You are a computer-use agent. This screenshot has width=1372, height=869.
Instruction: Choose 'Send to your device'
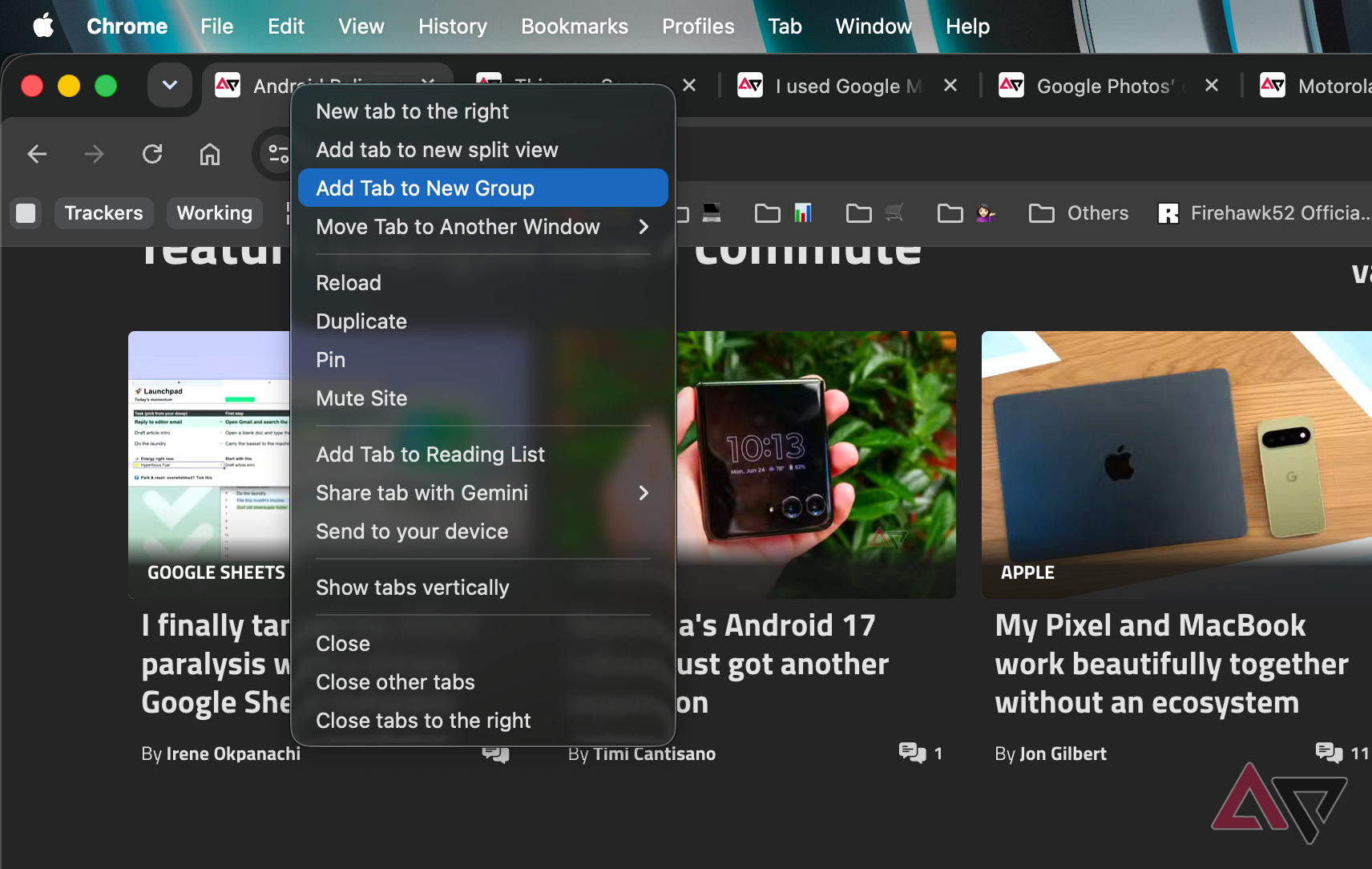(x=482, y=532)
